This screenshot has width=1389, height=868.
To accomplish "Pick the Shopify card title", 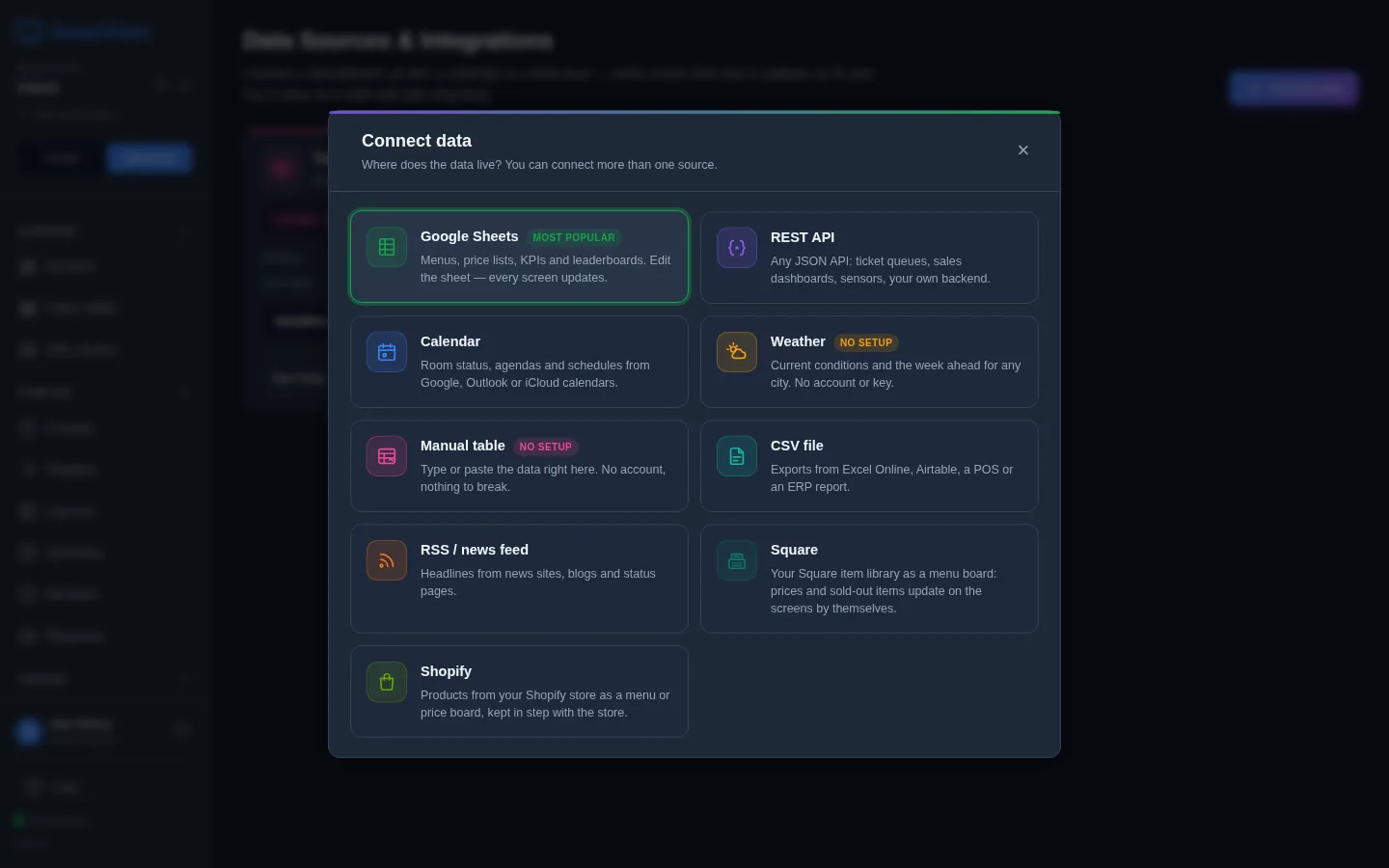I will point(446,671).
